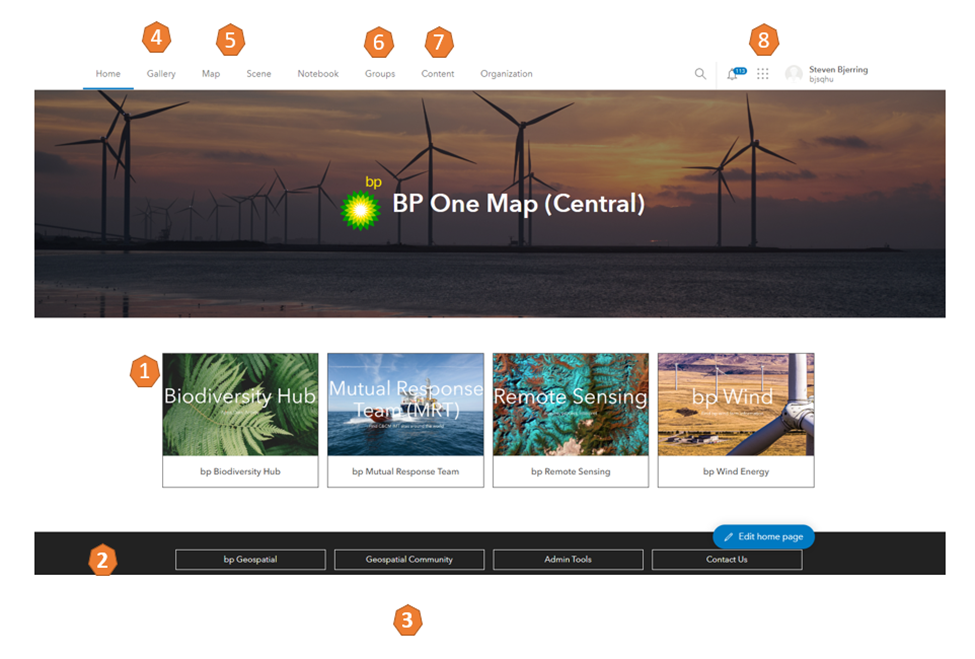
Task: Click the Contact Us button
Action: point(727,560)
